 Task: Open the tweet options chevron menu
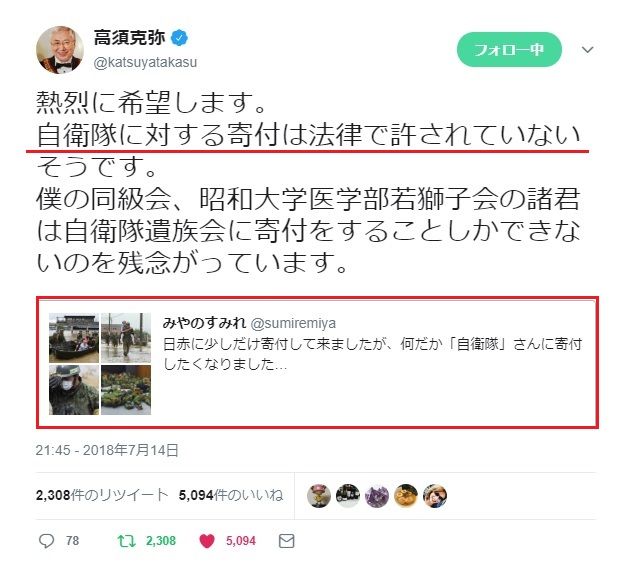pyautogui.click(x=587, y=50)
